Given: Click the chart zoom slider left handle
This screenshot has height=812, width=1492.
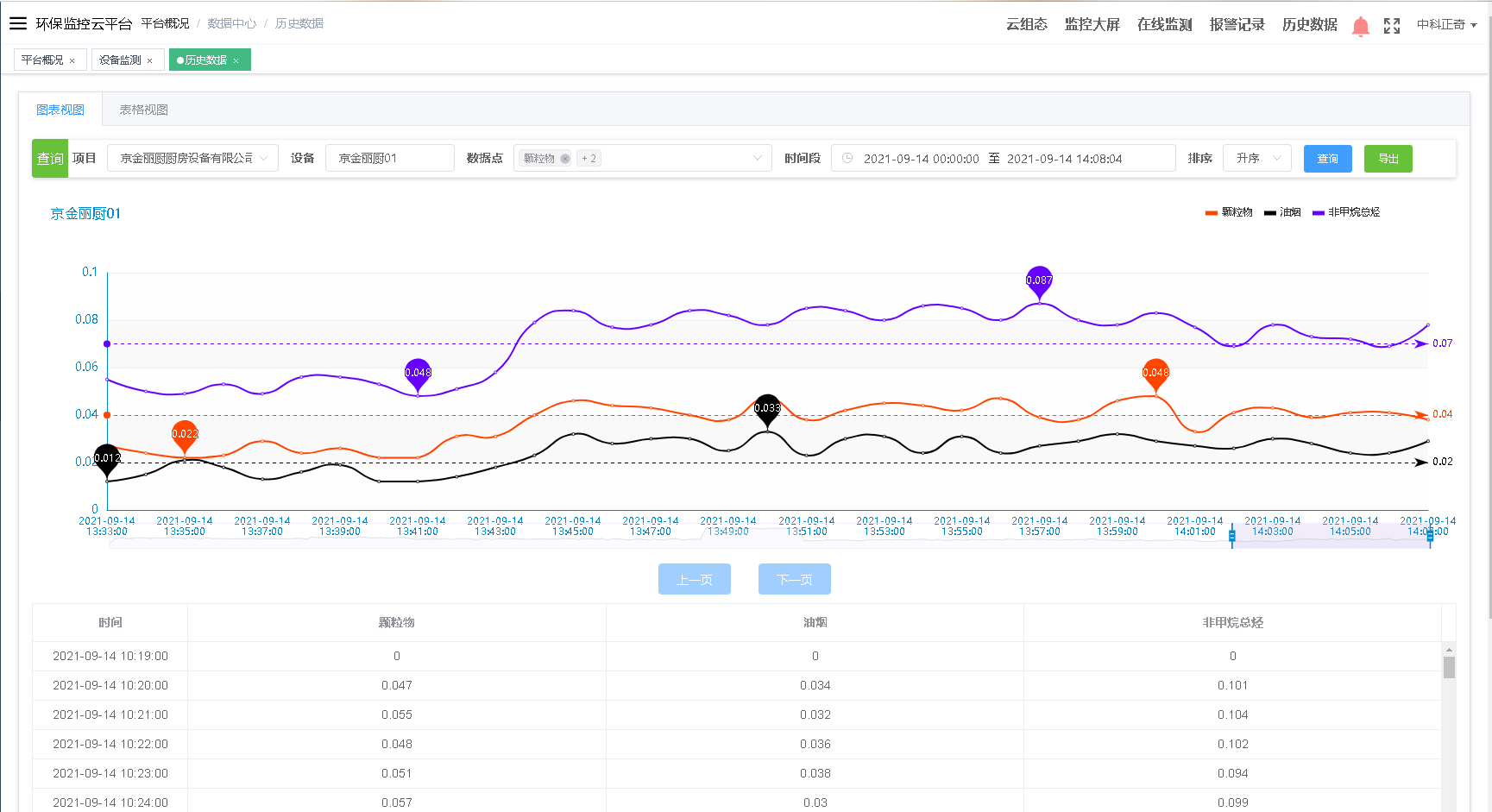Looking at the screenshot, I should pyautogui.click(x=1232, y=536).
